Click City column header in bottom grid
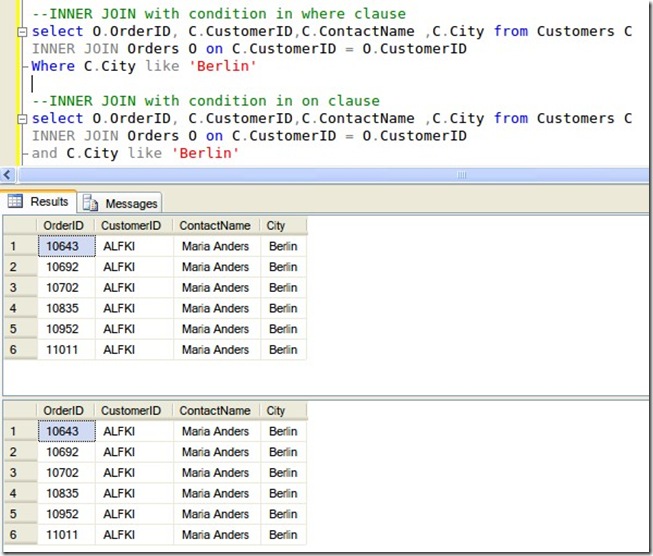 point(276,410)
